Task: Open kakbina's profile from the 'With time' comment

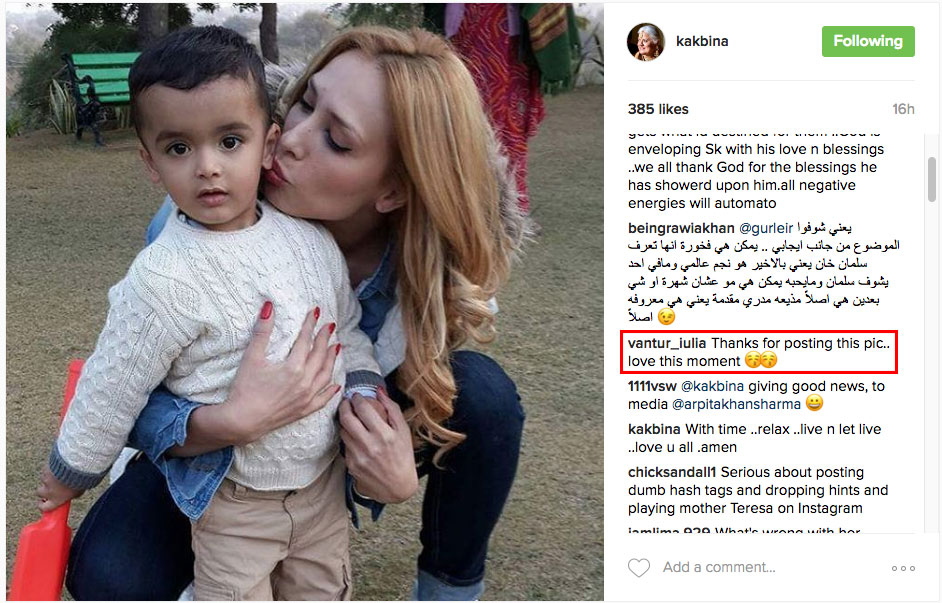Action: (x=654, y=429)
